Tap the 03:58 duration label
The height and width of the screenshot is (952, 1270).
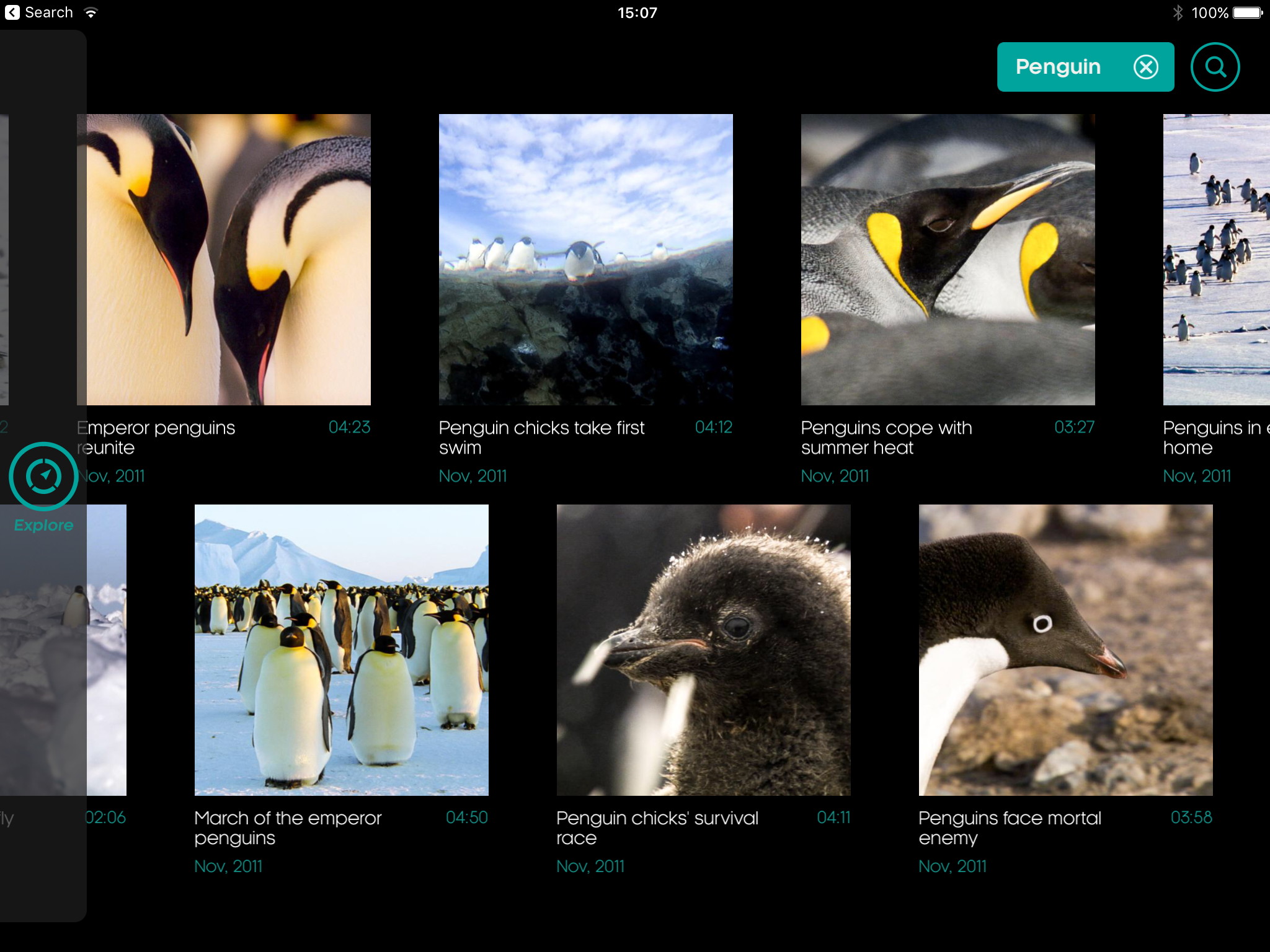1191,818
